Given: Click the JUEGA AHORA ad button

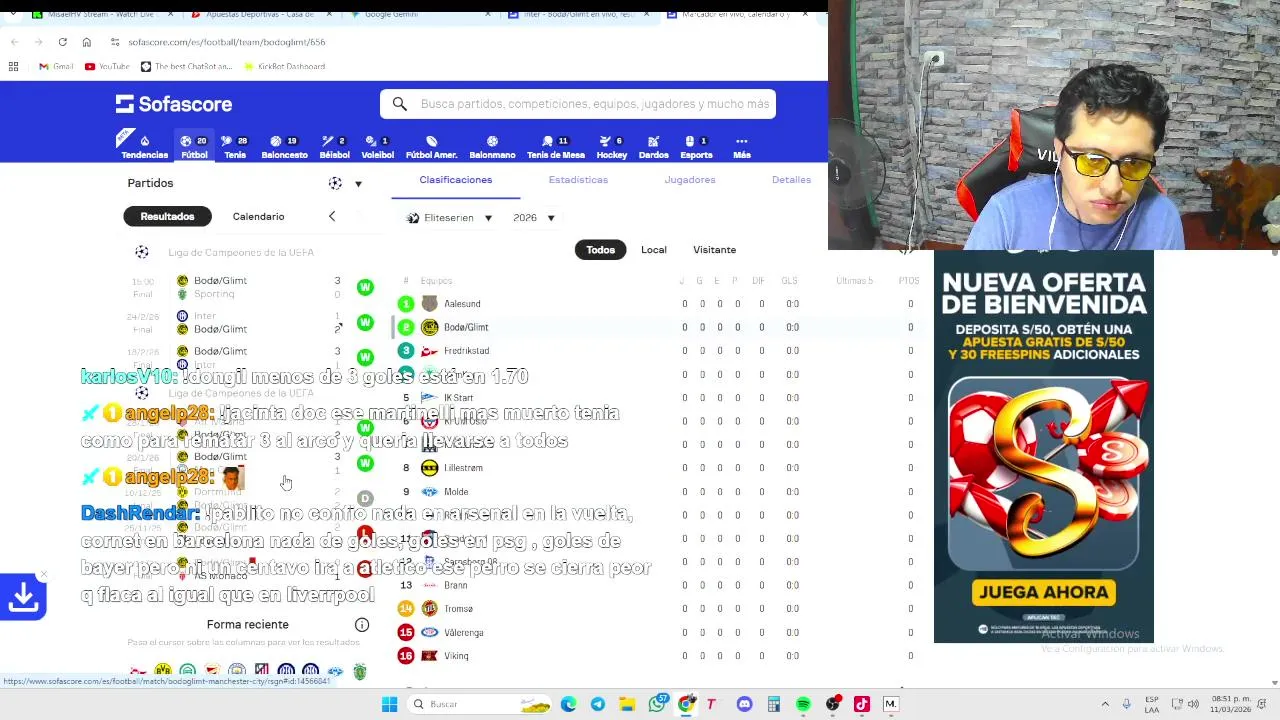Looking at the screenshot, I should point(1043,592).
